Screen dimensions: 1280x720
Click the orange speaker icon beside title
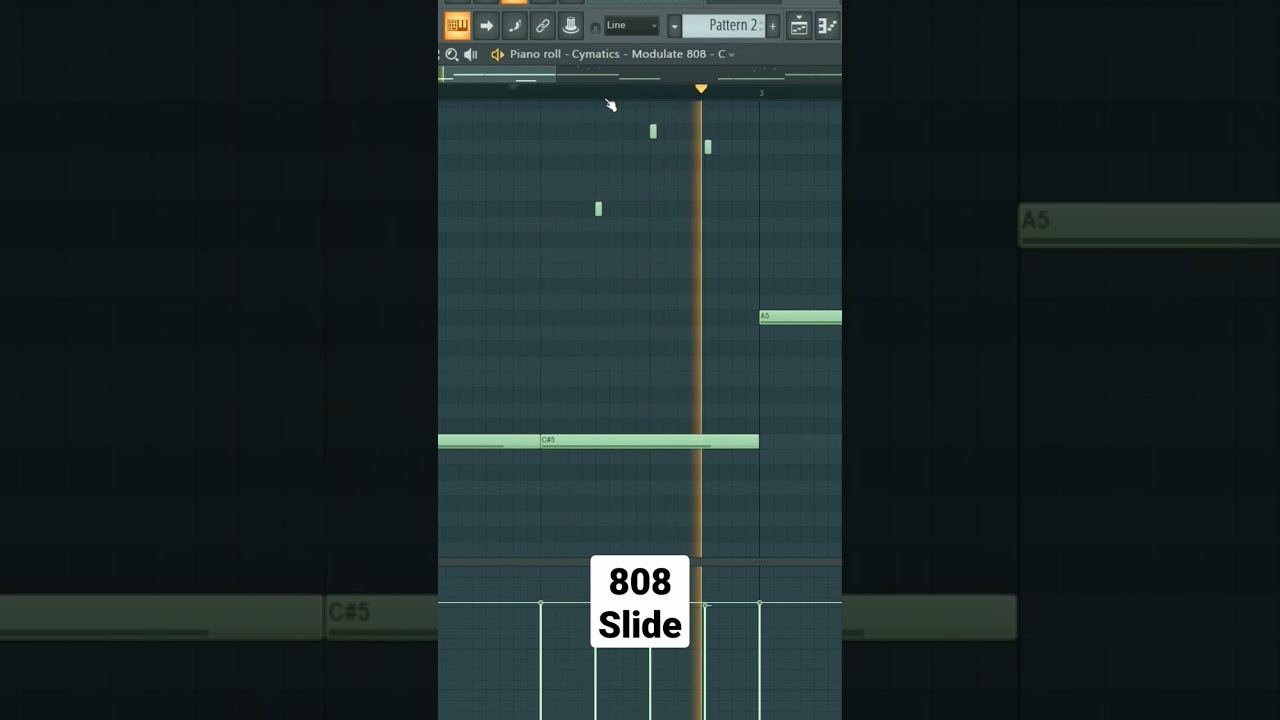coord(497,54)
